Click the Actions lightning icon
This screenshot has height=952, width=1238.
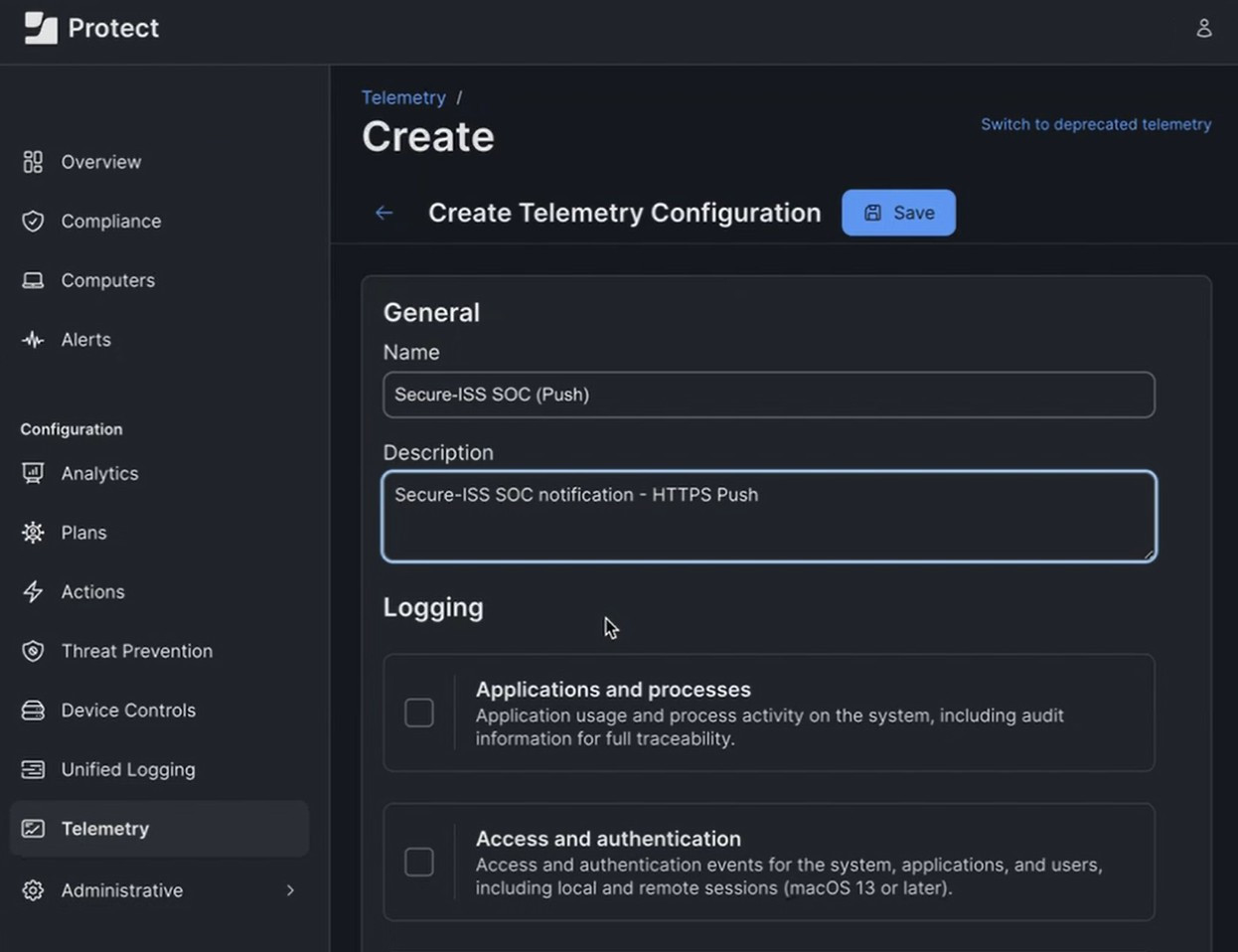[x=33, y=591]
